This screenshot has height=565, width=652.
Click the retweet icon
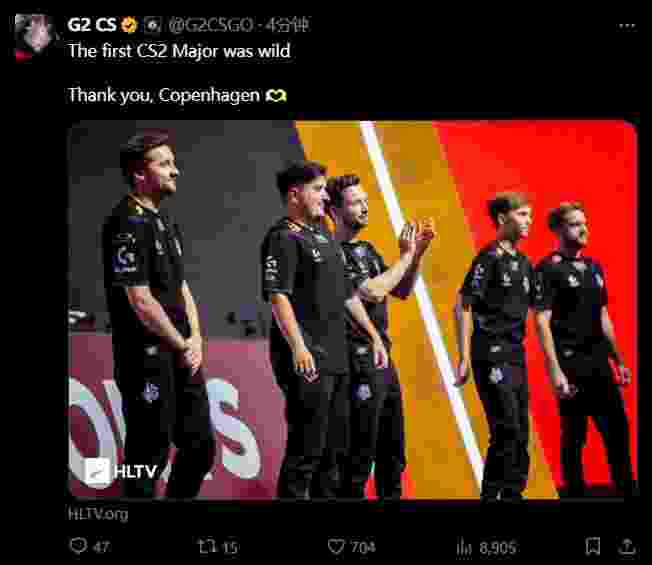pos(206,546)
